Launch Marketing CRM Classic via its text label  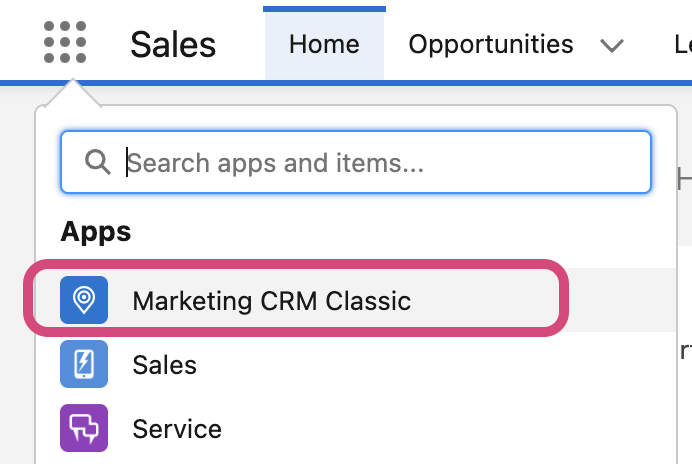pyautogui.click(x=271, y=301)
